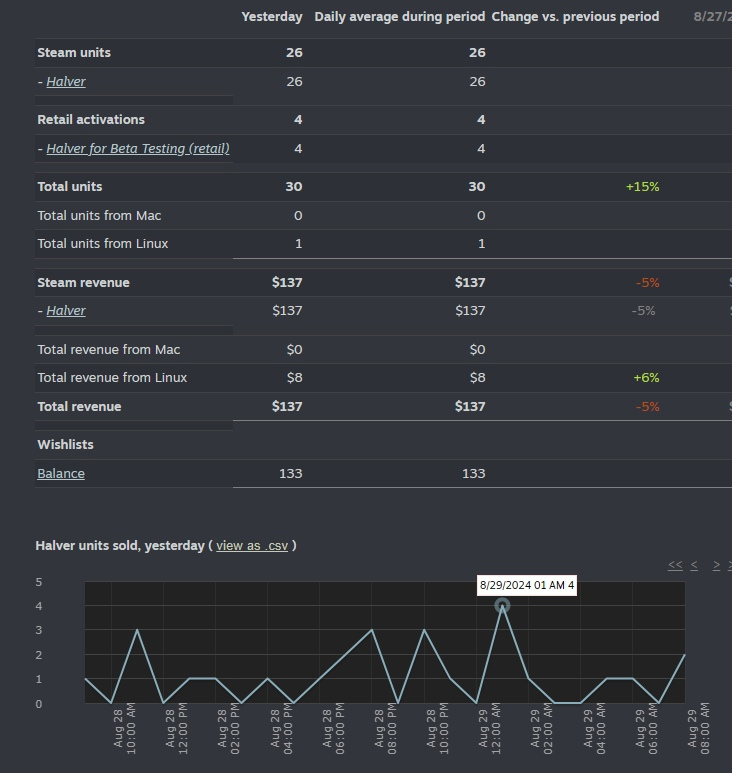Click "Daily average during period" column header
Image resolution: width=732 pixels, height=773 pixels.
point(400,17)
